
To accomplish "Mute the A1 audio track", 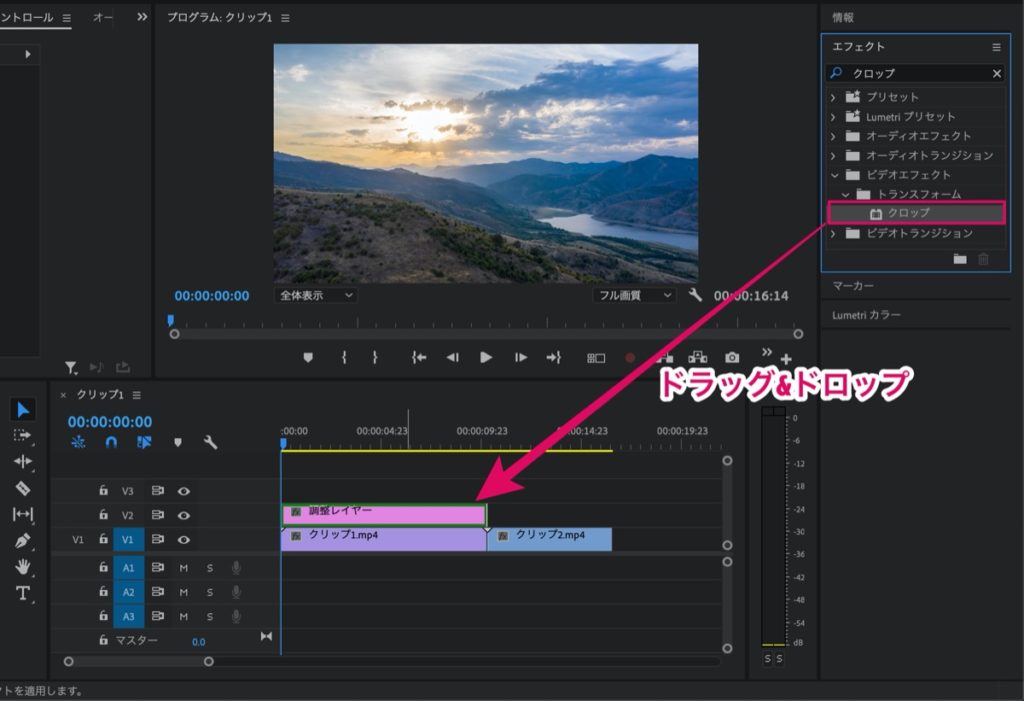I will [184, 568].
